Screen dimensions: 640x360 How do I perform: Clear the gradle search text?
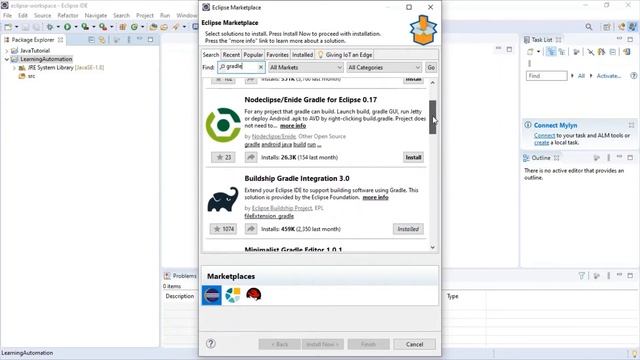[261, 67]
